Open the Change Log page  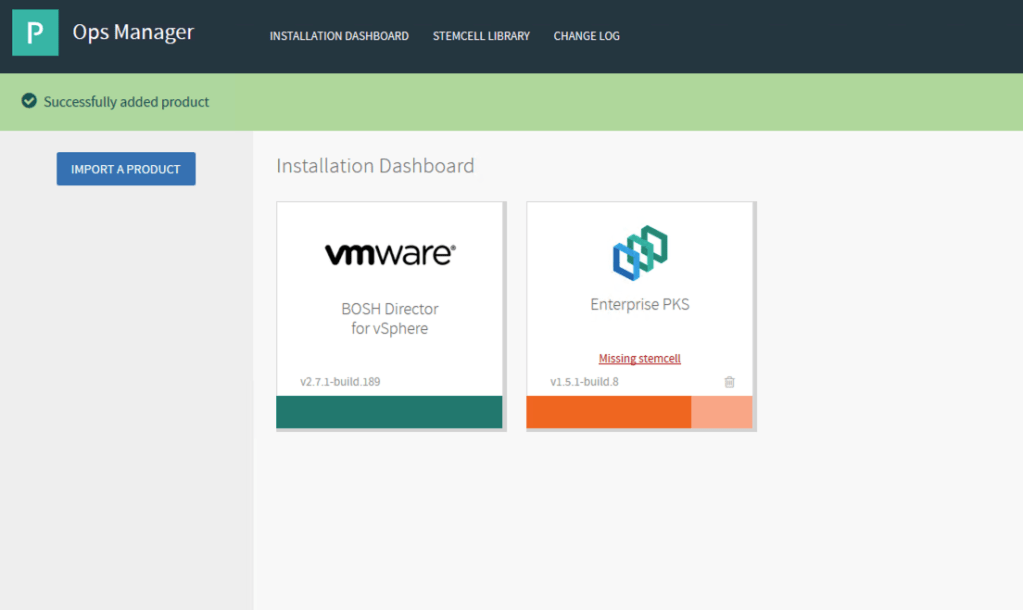pos(586,36)
